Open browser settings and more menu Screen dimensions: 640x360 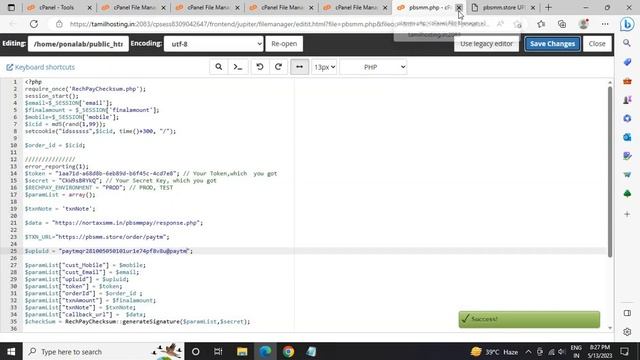605,24
